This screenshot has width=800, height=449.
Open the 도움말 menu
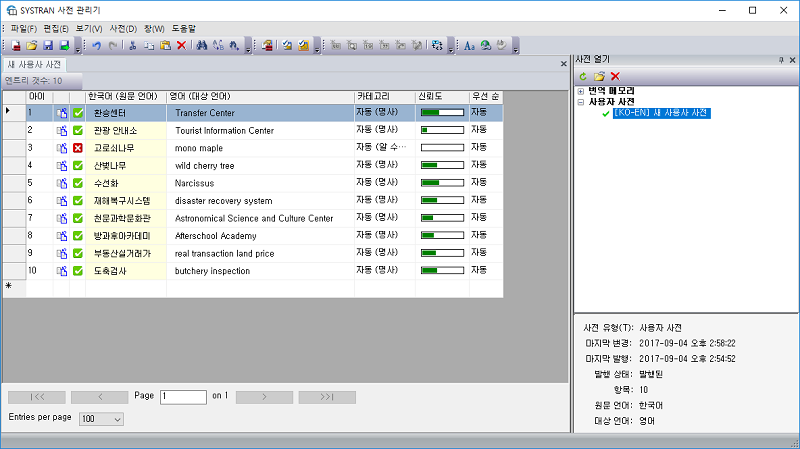pyautogui.click(x=184, y=29)
